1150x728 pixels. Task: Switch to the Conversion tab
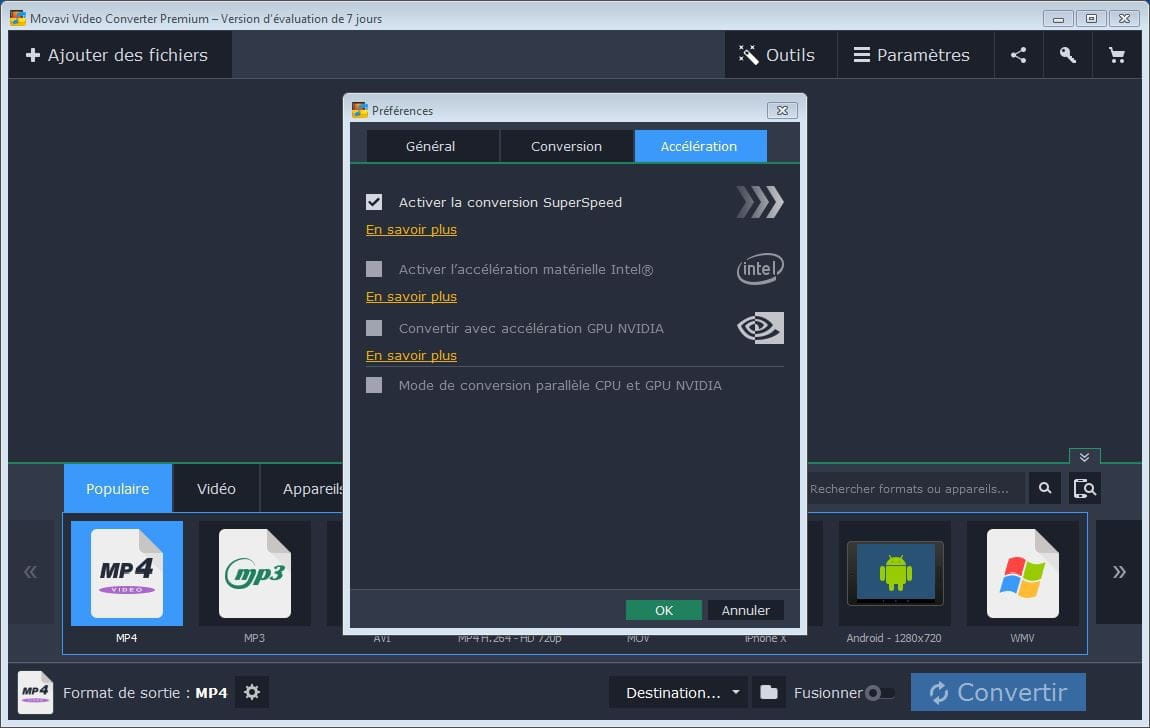(566, 146)
